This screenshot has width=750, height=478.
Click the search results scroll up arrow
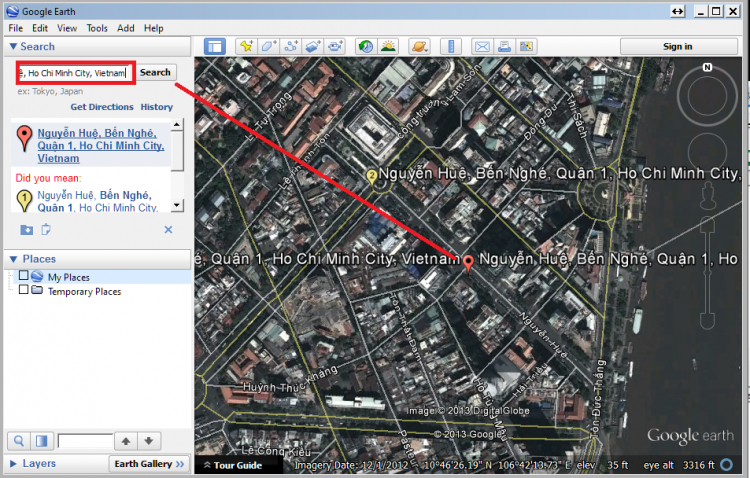(x=177, y=125)
